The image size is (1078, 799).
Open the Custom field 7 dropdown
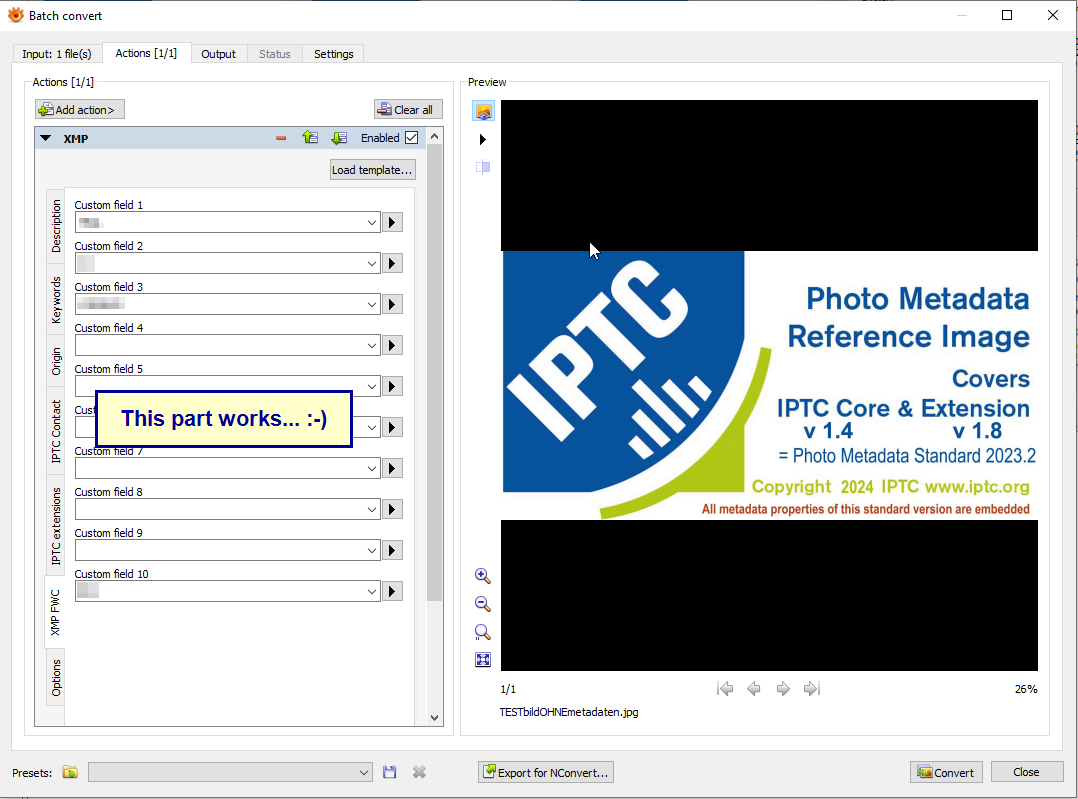click(x=371, y=469)
